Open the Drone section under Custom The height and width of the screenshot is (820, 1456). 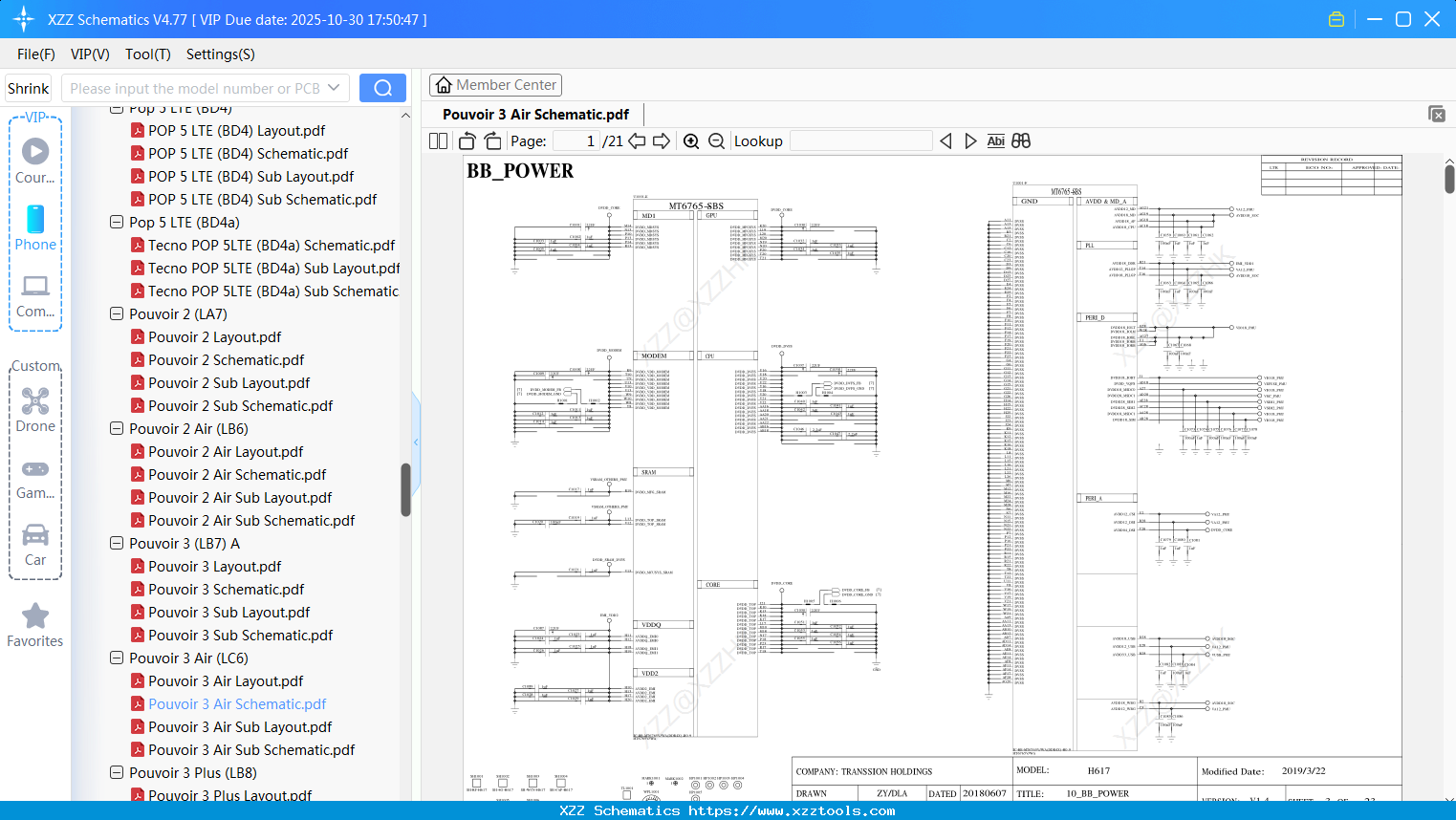pyautogui.click(x=35, y=409)
